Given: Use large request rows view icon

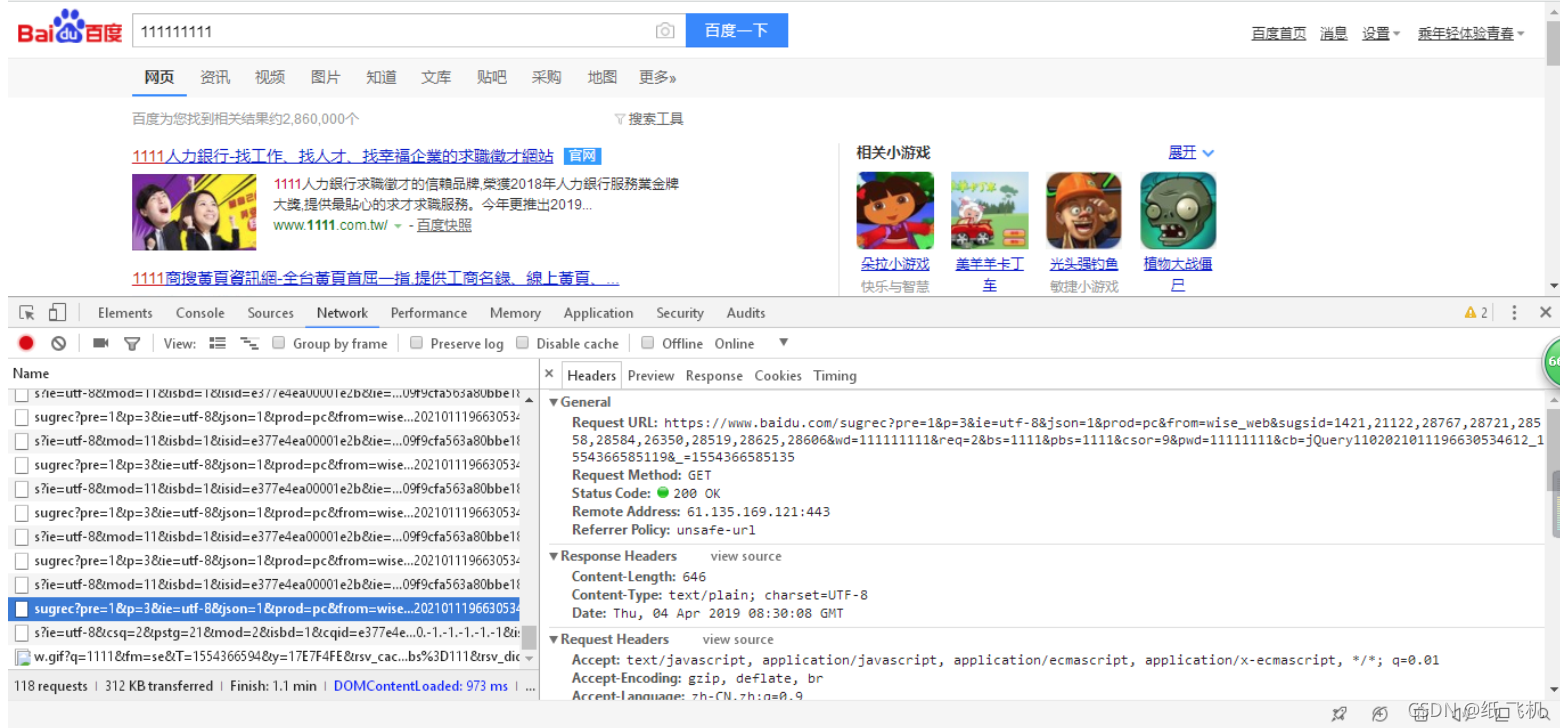Looking at the screenshot, I should [217, 343].
